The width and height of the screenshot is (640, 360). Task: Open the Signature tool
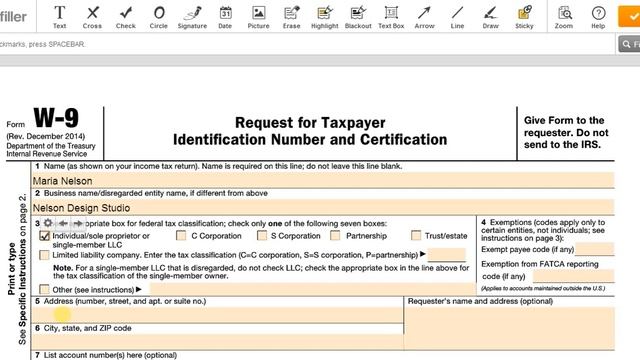(192, 17)
